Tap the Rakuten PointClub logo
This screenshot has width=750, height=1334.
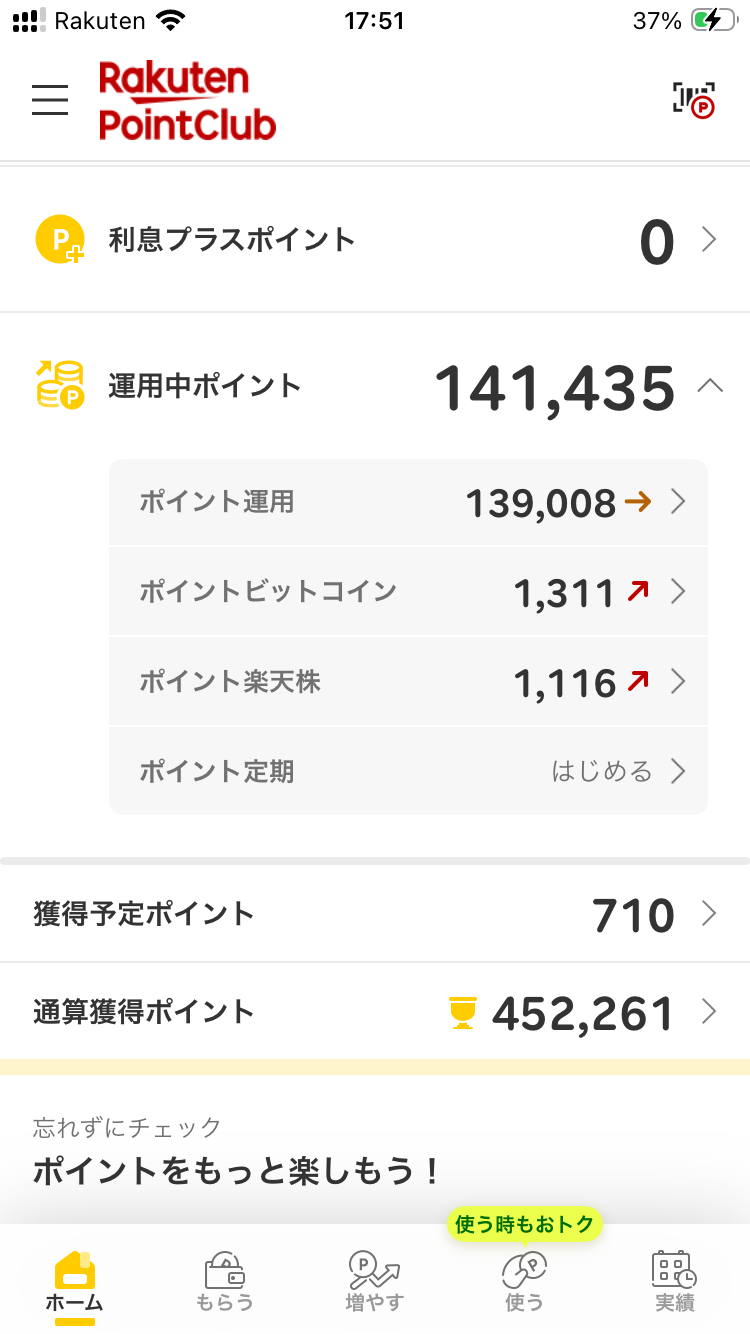(187, 100)
